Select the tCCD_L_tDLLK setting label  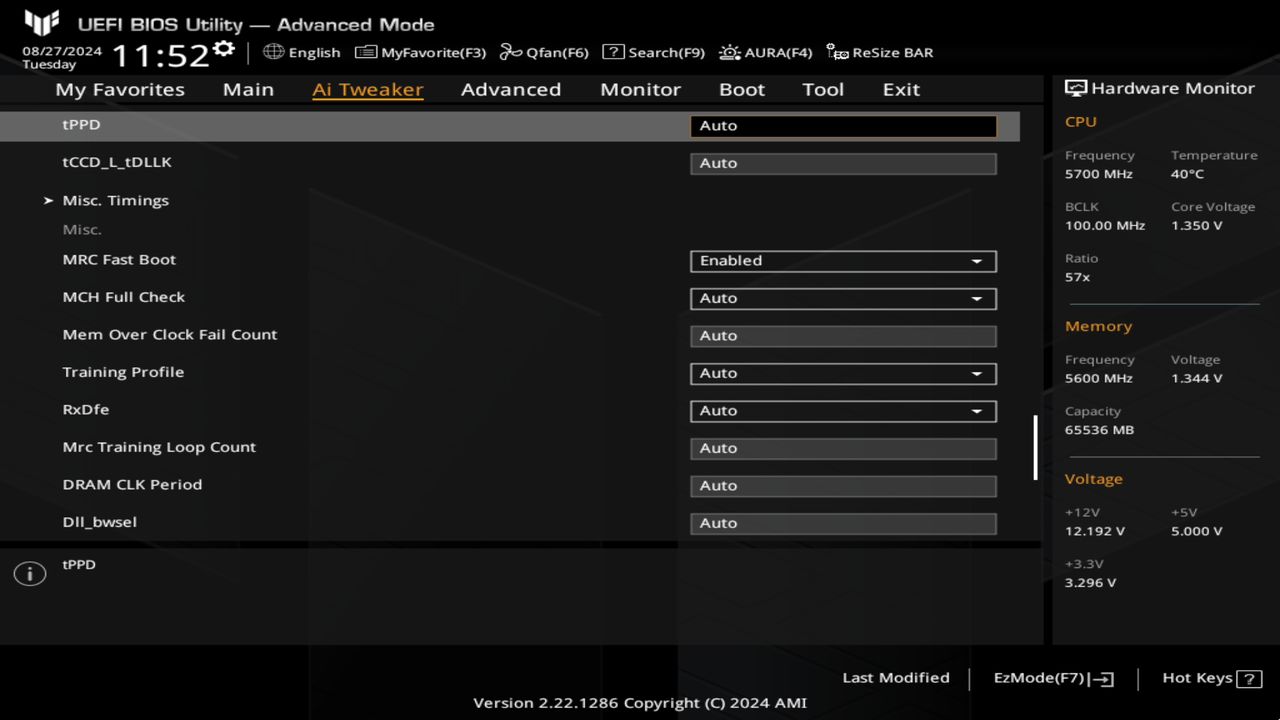point(117,162)
